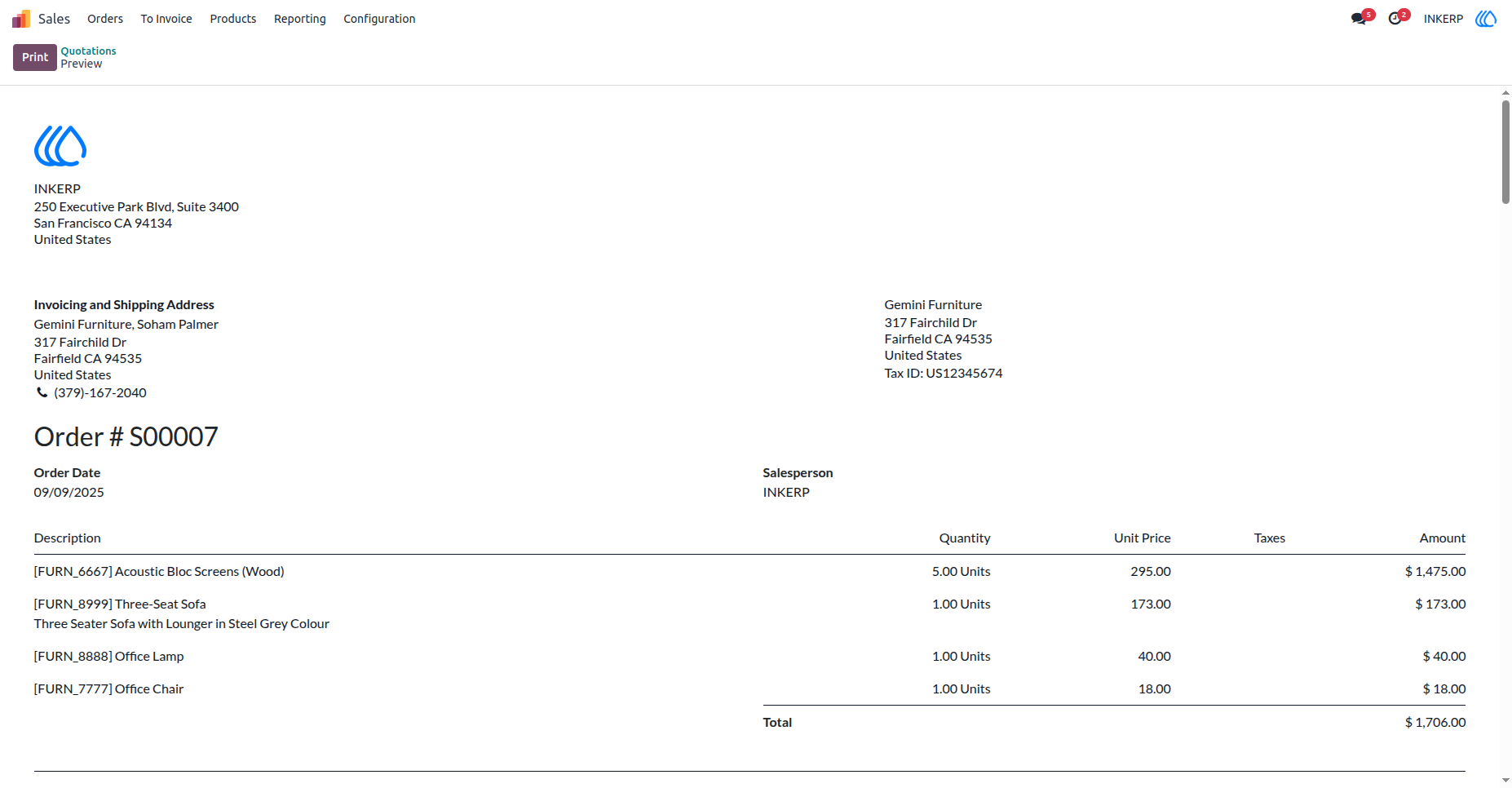Click the [FURN_8999] Three-Seat Sofa line
The height and width of the screenshot is (788, 1512).
pos(120,604)
